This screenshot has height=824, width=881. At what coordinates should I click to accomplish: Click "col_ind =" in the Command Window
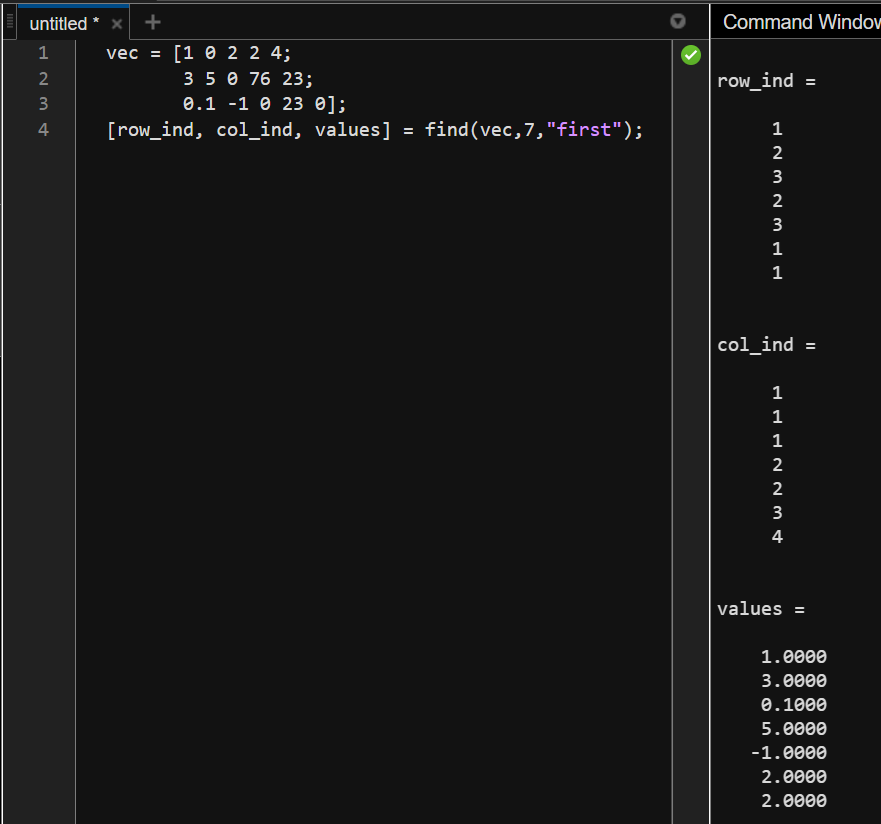coord(766,345)
